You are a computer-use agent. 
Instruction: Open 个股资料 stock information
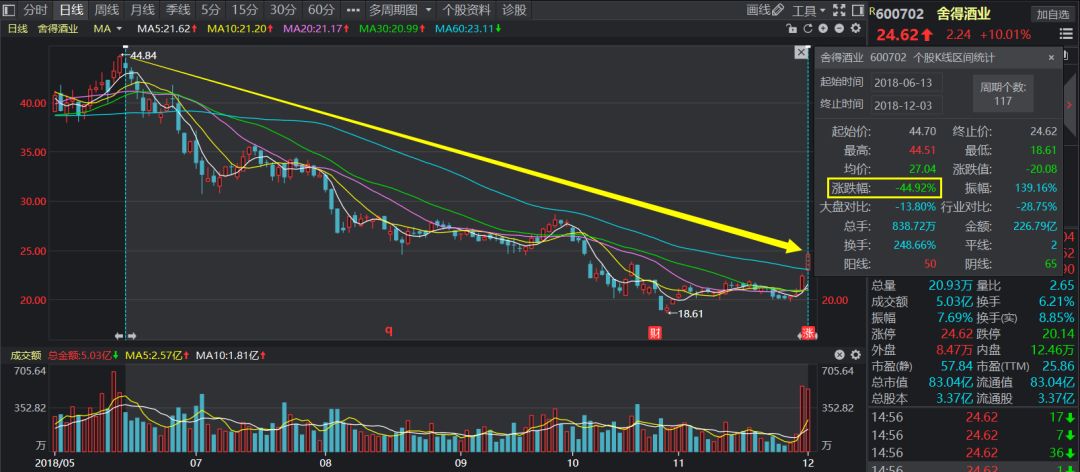[x=466, y=10]
